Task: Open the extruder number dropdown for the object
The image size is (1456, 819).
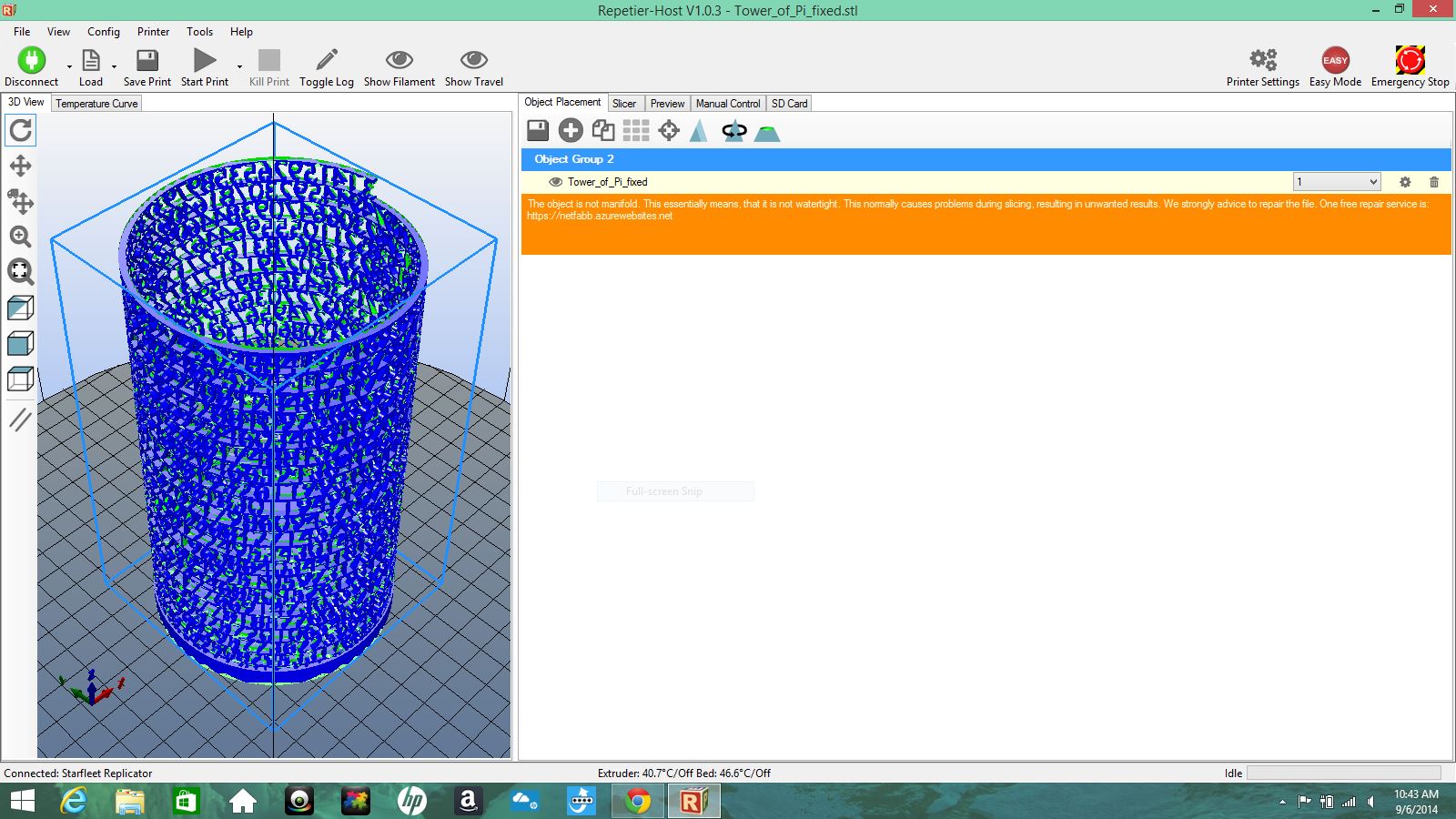Action: (1337, 182)
